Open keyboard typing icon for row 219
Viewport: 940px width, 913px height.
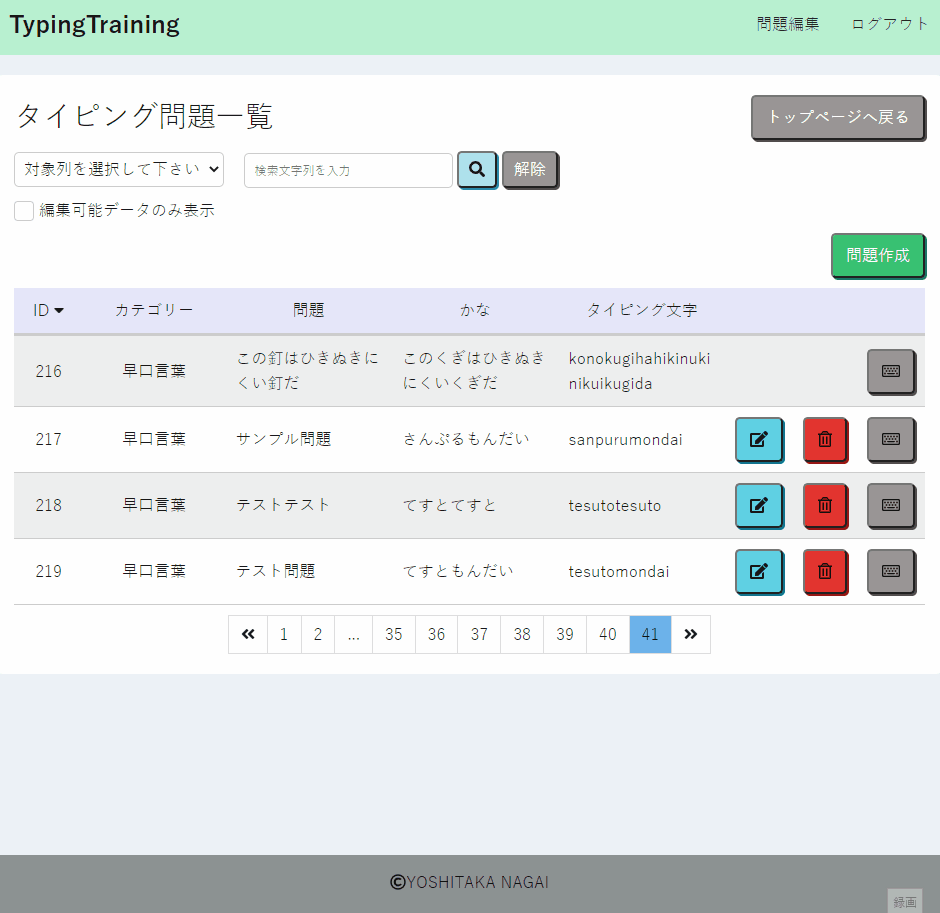pos(891,571)
